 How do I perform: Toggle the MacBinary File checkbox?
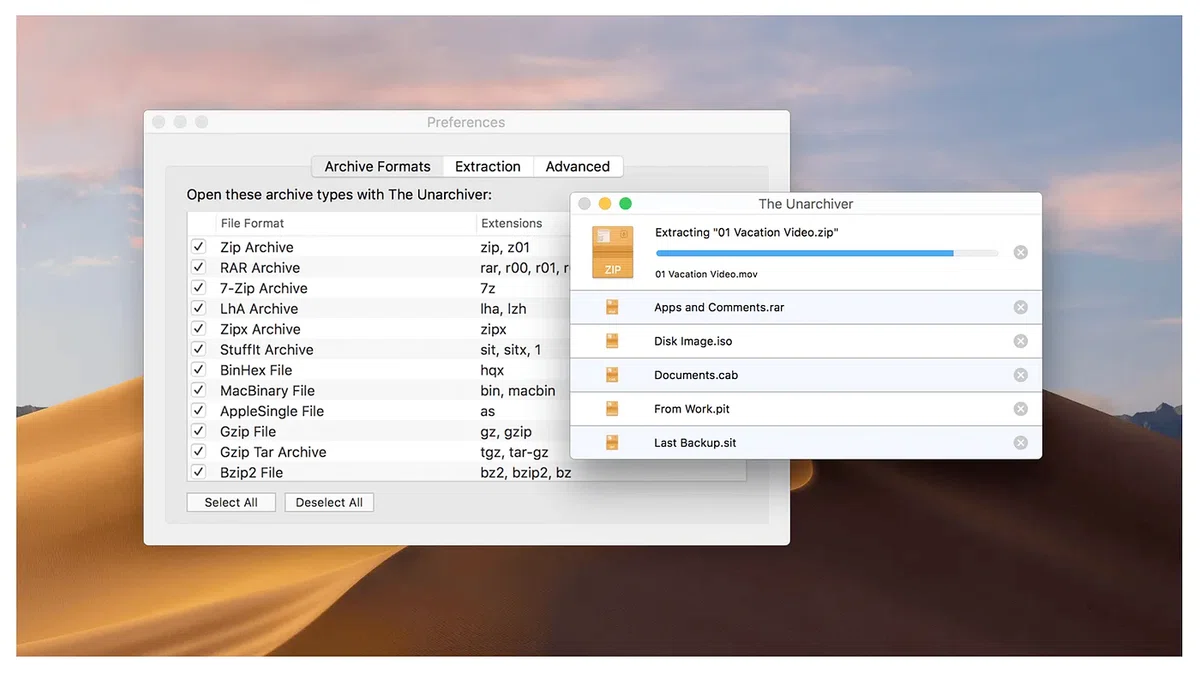[x=198, y=391]
